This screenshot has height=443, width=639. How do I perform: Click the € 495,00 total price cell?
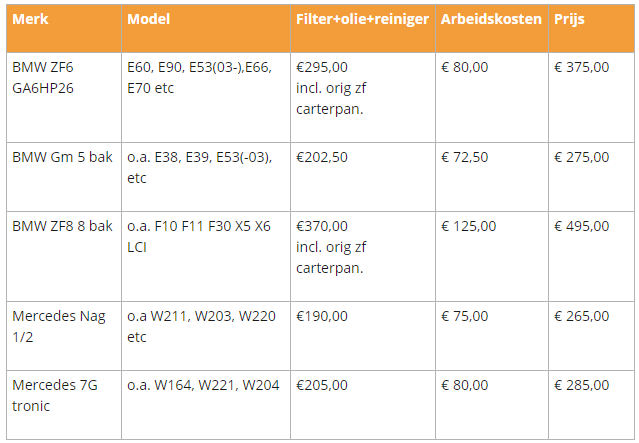[581, 227]
